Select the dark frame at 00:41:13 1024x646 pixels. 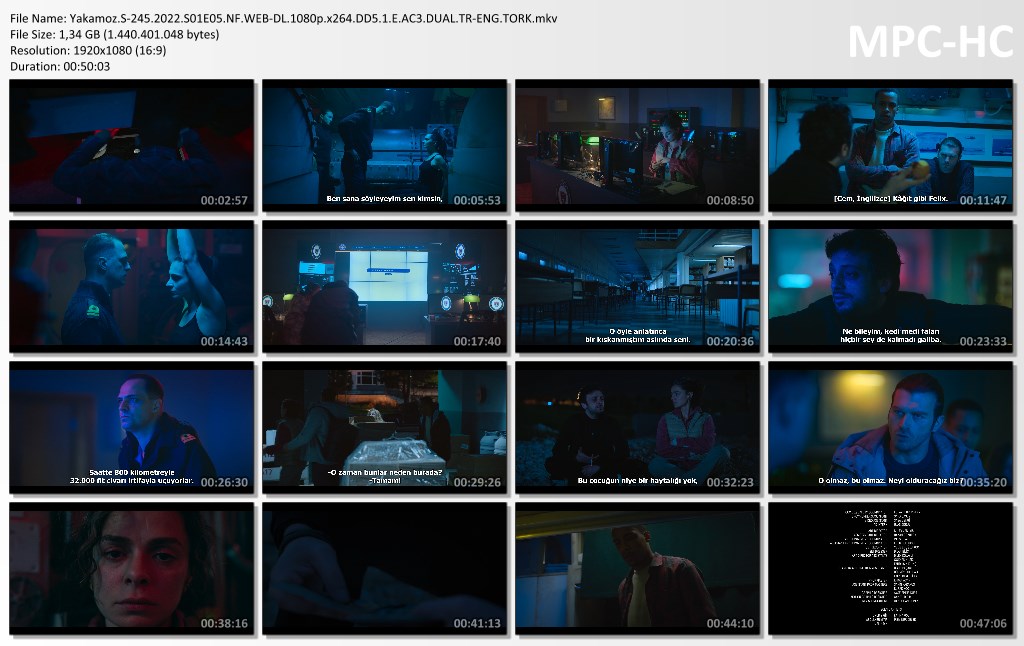[385, 568]
